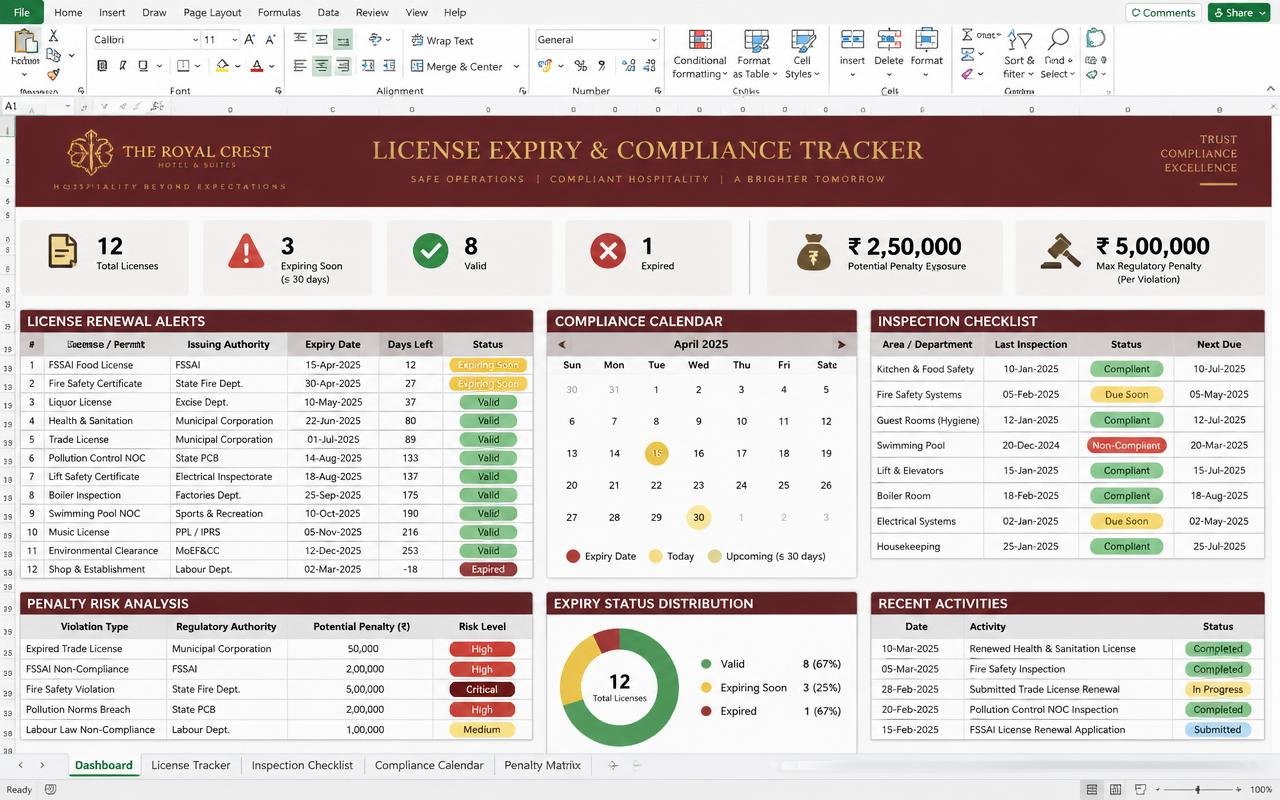The image size is (1280, 800).
Task: Click the Insert cells icon
Action: coord(852,40)
